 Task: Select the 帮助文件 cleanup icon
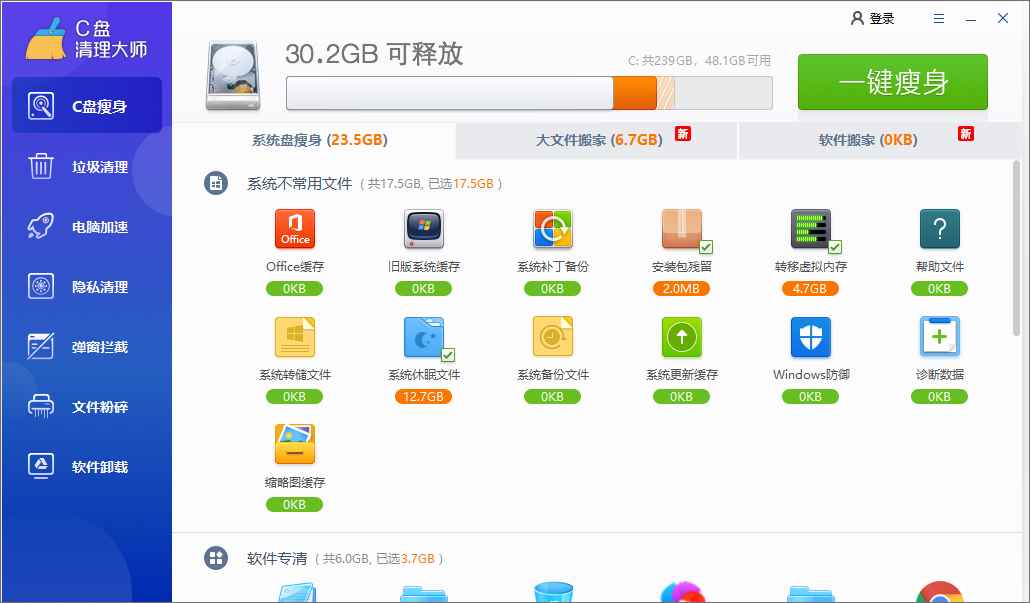pyautogui.click(x=939, y=230)
